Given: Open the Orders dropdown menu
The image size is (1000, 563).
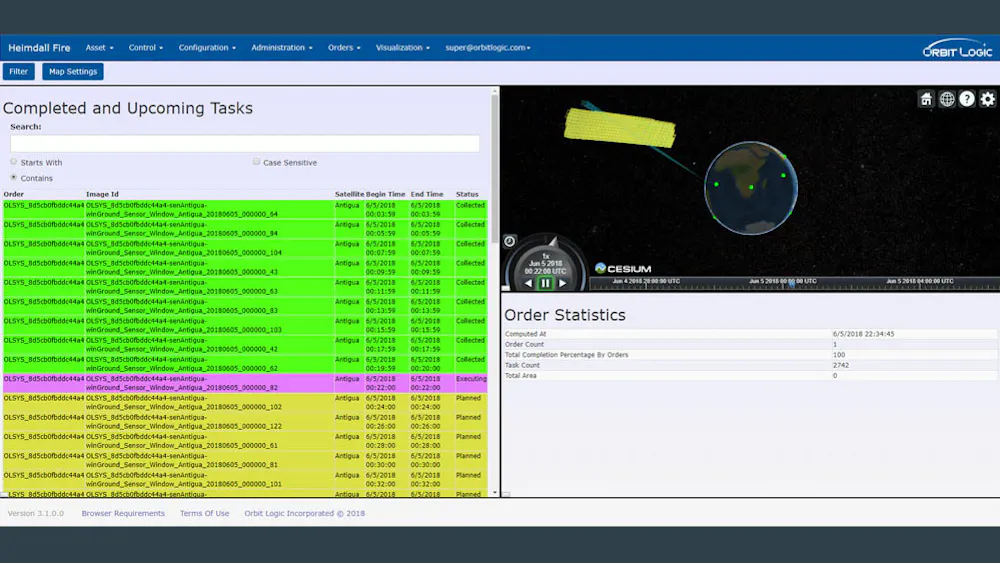Looking at the screenshot, I should pyautogui.click(x=344, y=48).
